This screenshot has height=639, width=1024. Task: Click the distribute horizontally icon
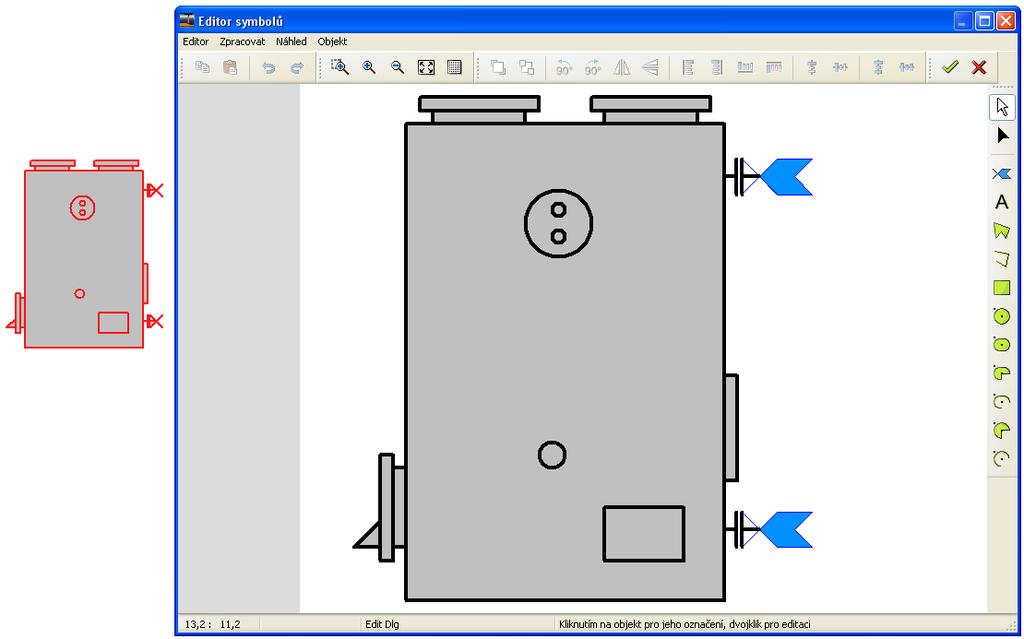pyautogui.click(x=906, y=67)
